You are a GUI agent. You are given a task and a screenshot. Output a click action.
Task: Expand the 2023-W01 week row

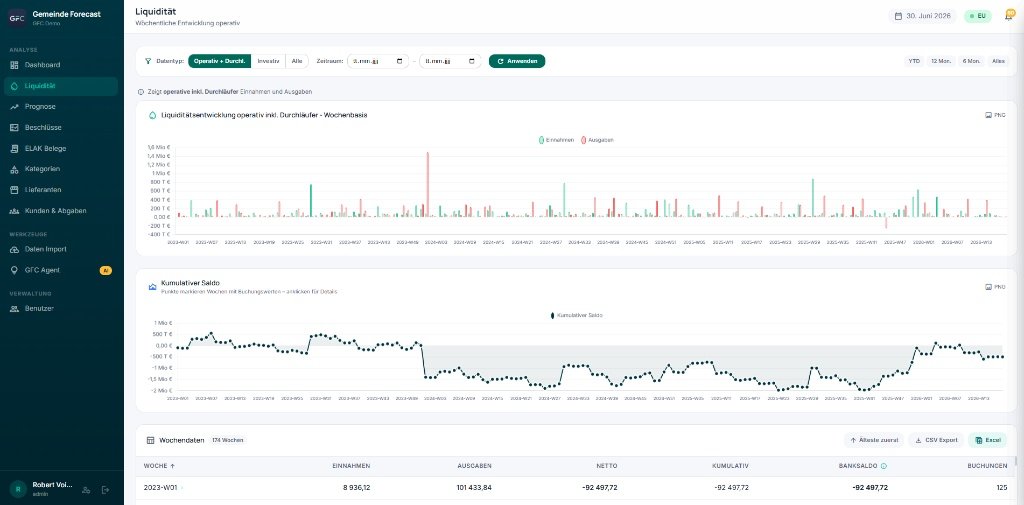tap(576, 488)
